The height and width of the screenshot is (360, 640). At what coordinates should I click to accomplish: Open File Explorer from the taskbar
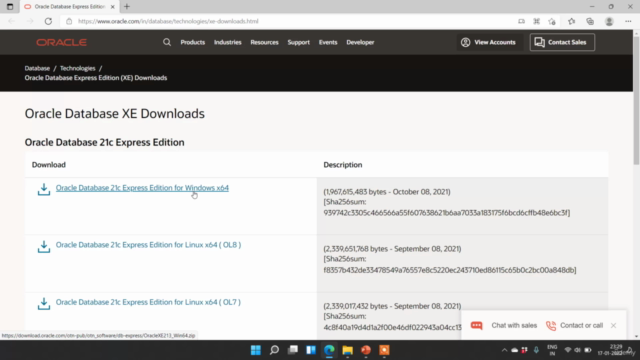tap(348, 350)
